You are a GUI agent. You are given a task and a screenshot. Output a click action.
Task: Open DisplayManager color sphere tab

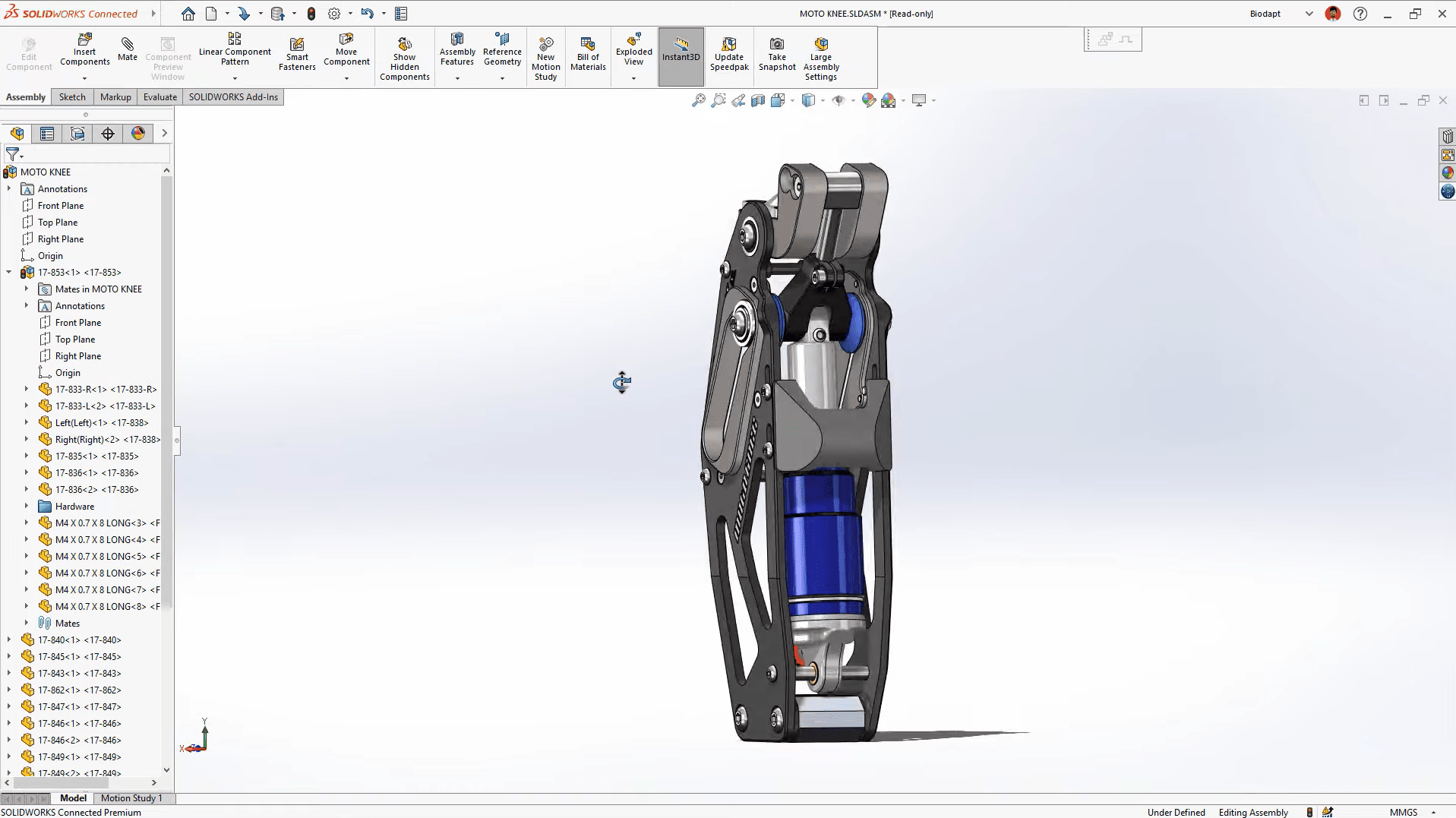coord(138,134)
